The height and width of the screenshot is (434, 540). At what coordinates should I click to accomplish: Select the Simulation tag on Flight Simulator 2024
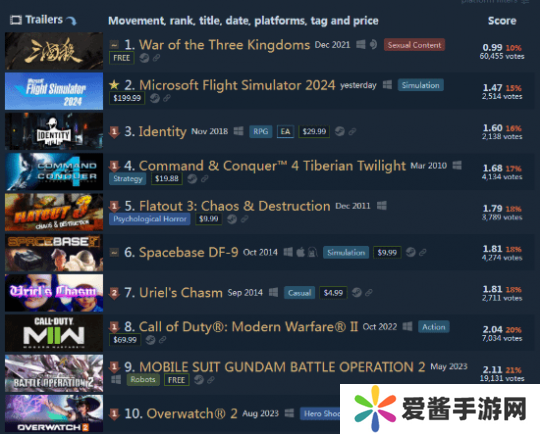[420, 85]
